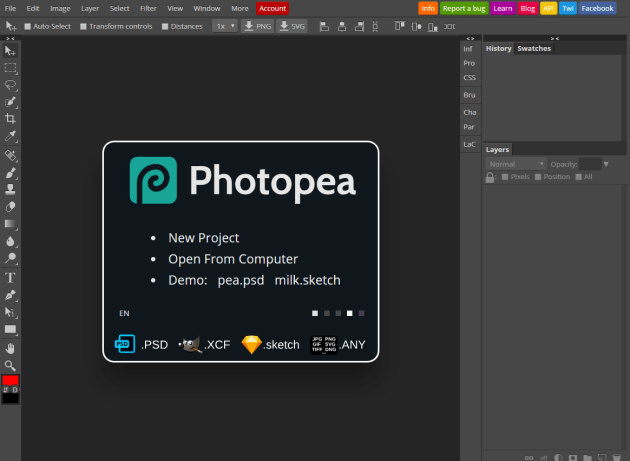Select the Crop tool

pyautogui.click(x=10, y=118)
